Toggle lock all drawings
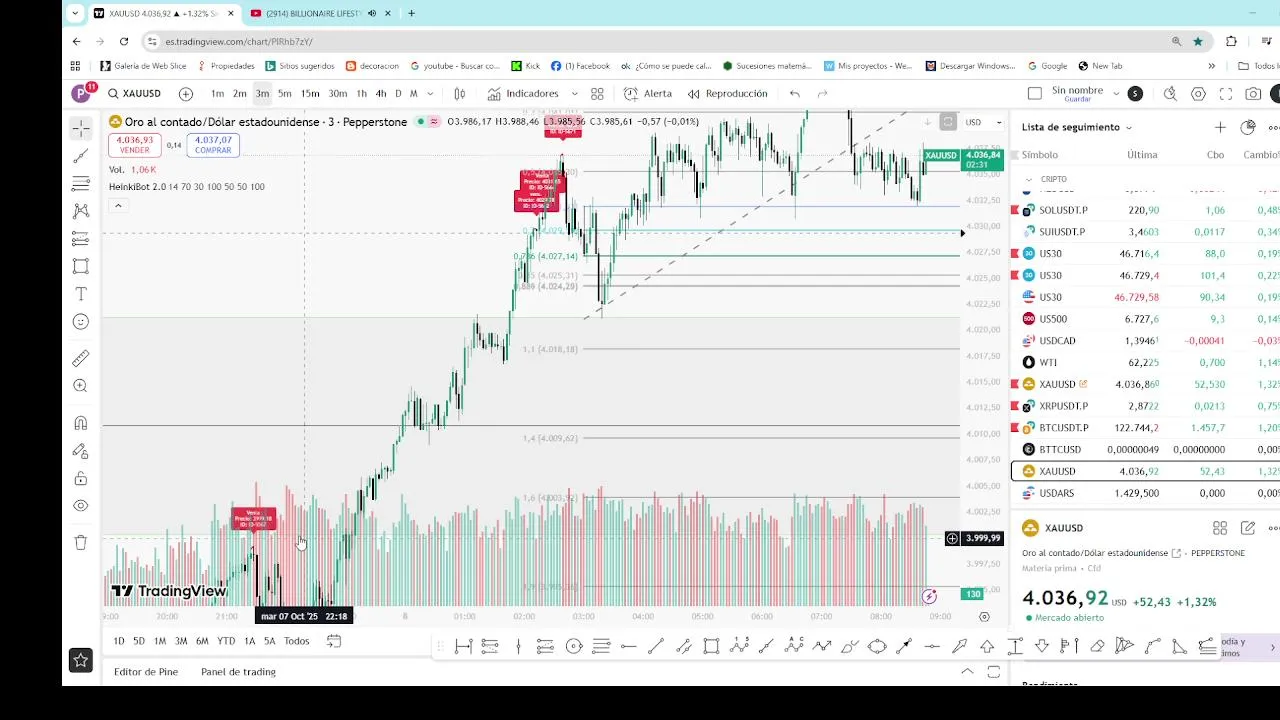1280x720 pixels. 81,478
